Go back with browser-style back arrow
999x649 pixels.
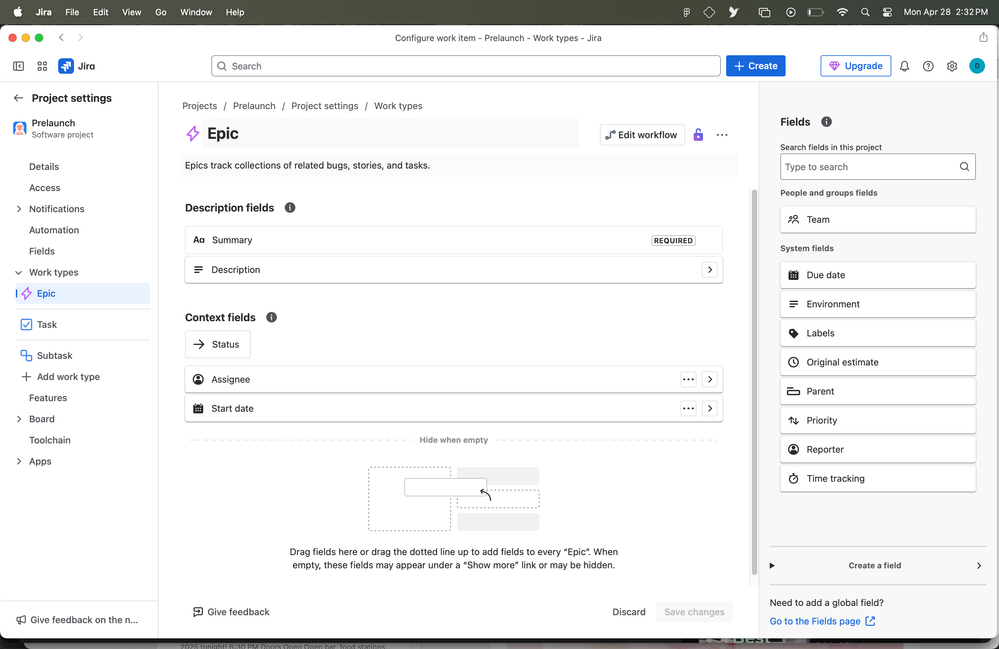(61, 38)
